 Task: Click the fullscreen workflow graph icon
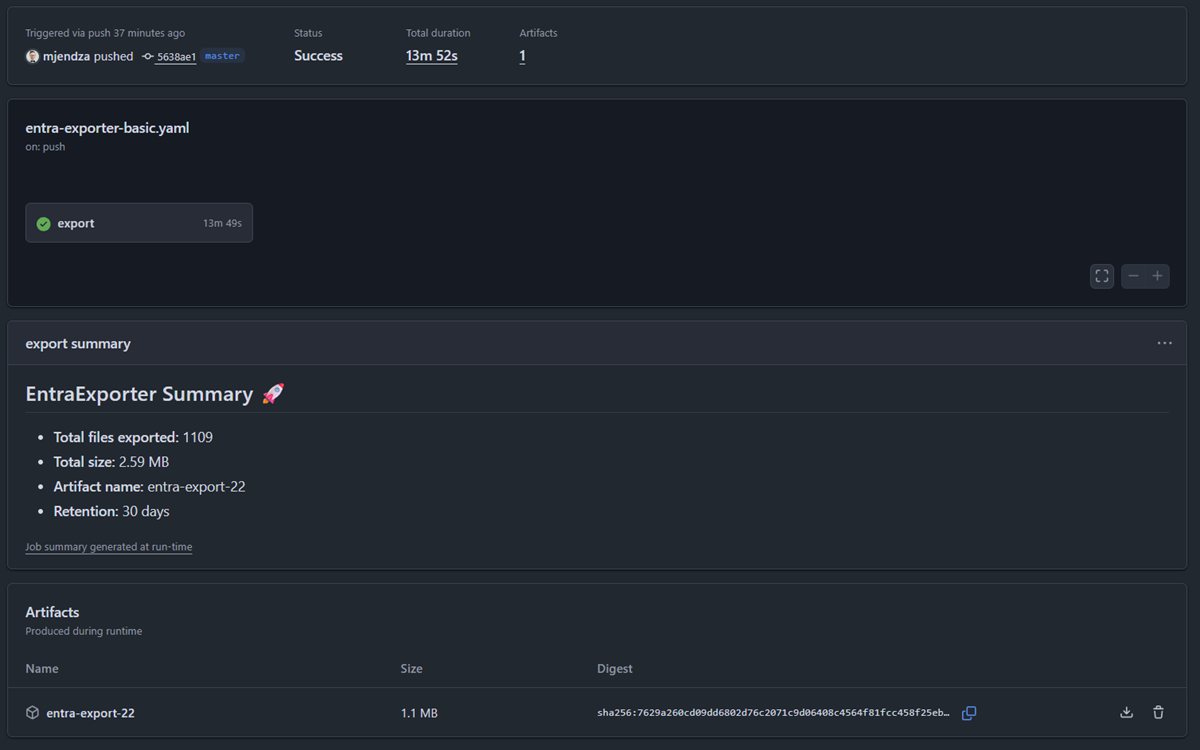1102,276
